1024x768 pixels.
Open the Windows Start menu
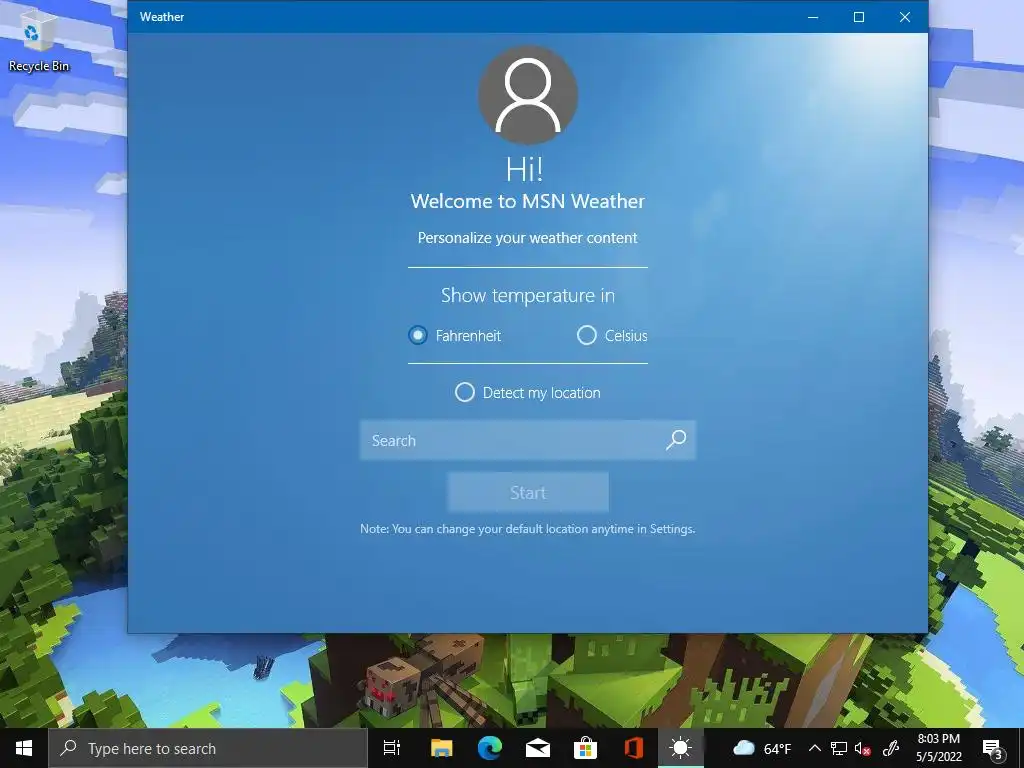point(24,748)
